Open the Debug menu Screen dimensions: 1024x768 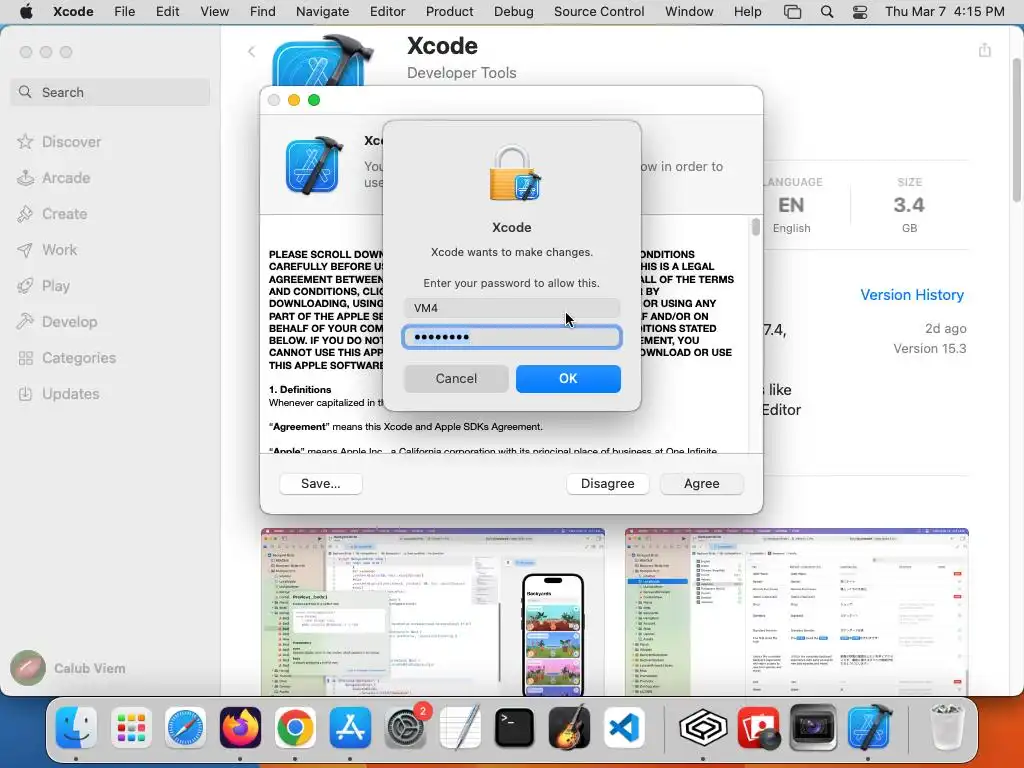coord(513,11)
